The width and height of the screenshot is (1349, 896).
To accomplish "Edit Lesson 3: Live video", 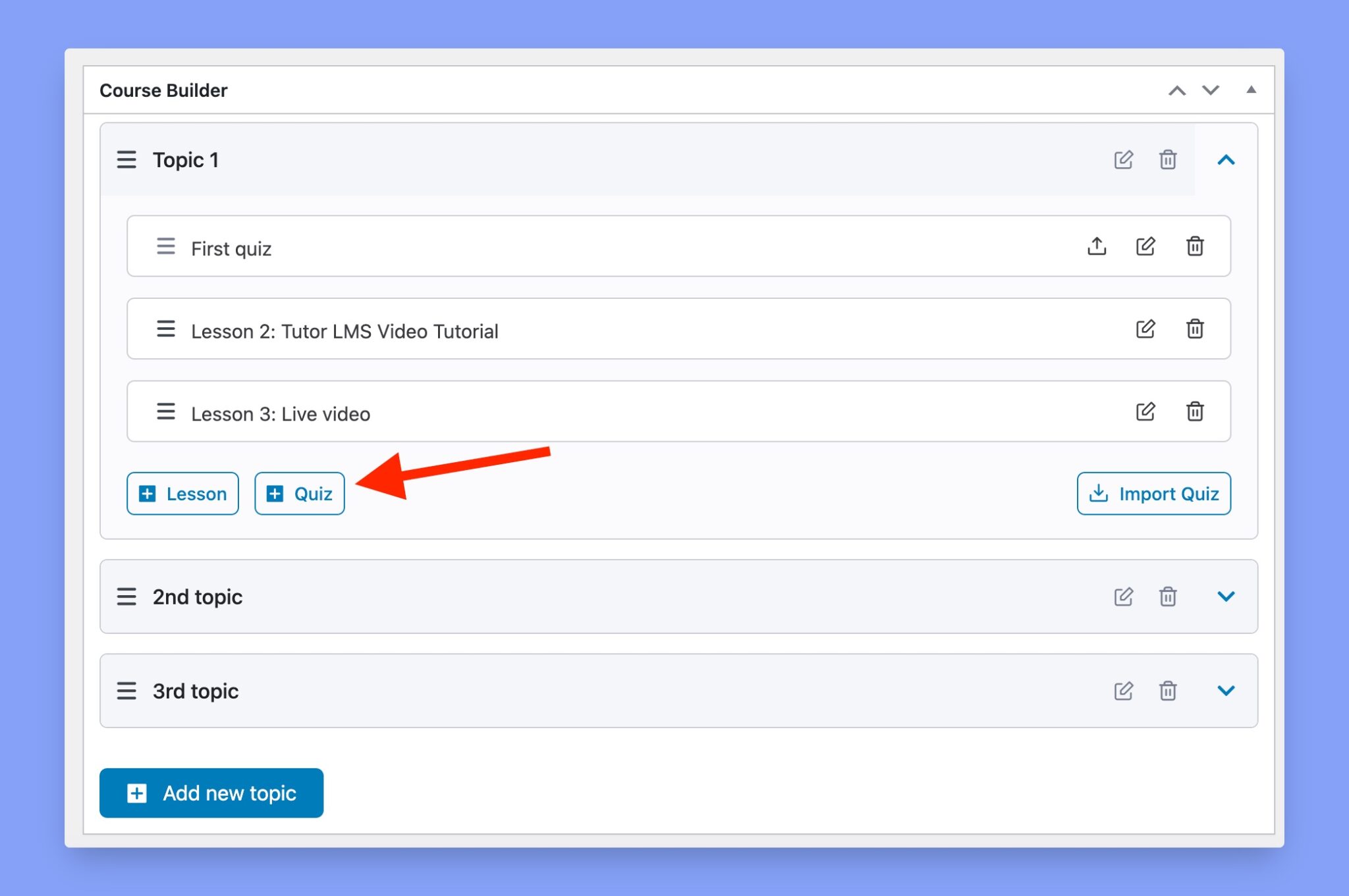I will [x=1146, y=411].
